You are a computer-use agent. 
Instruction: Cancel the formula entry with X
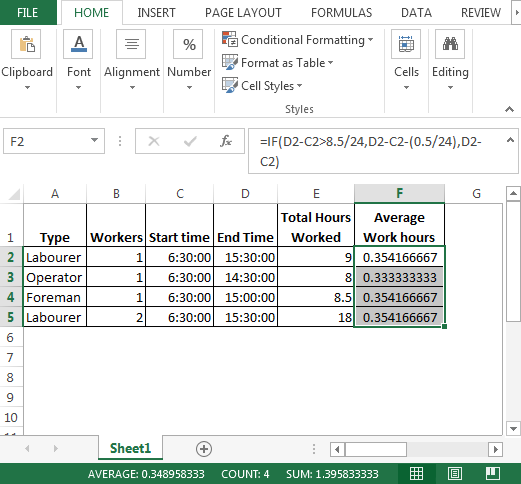154,141
